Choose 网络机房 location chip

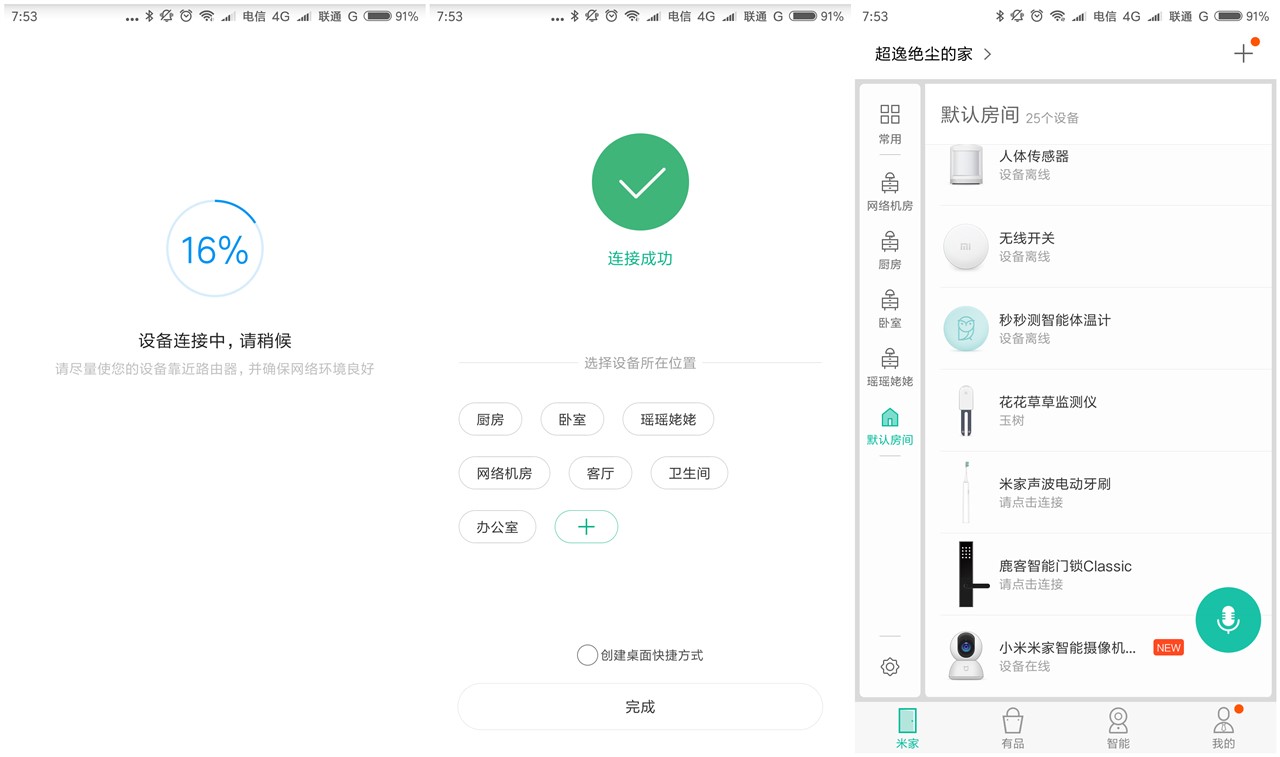(x=504, y=473)
